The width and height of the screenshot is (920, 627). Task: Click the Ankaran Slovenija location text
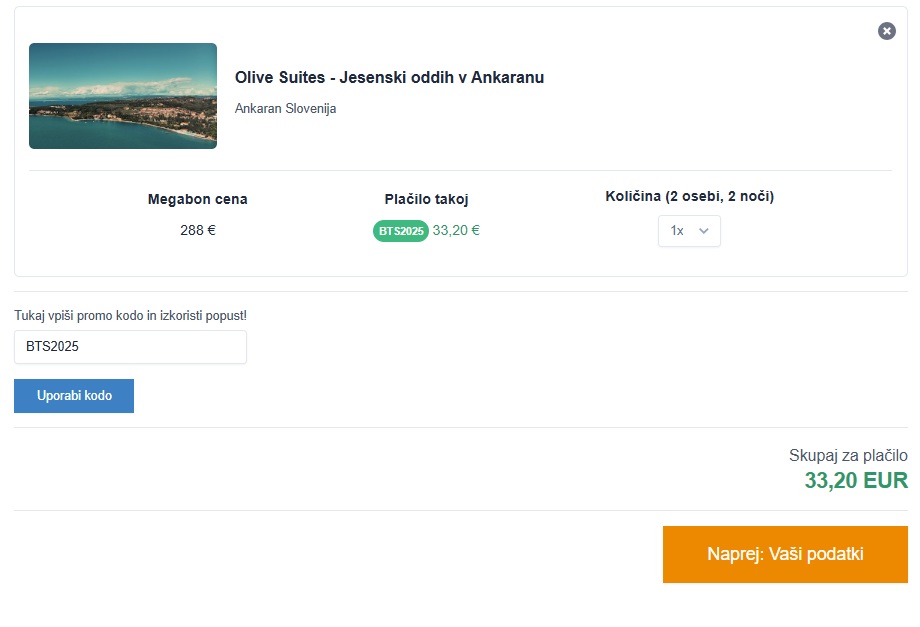click(285, 108)
